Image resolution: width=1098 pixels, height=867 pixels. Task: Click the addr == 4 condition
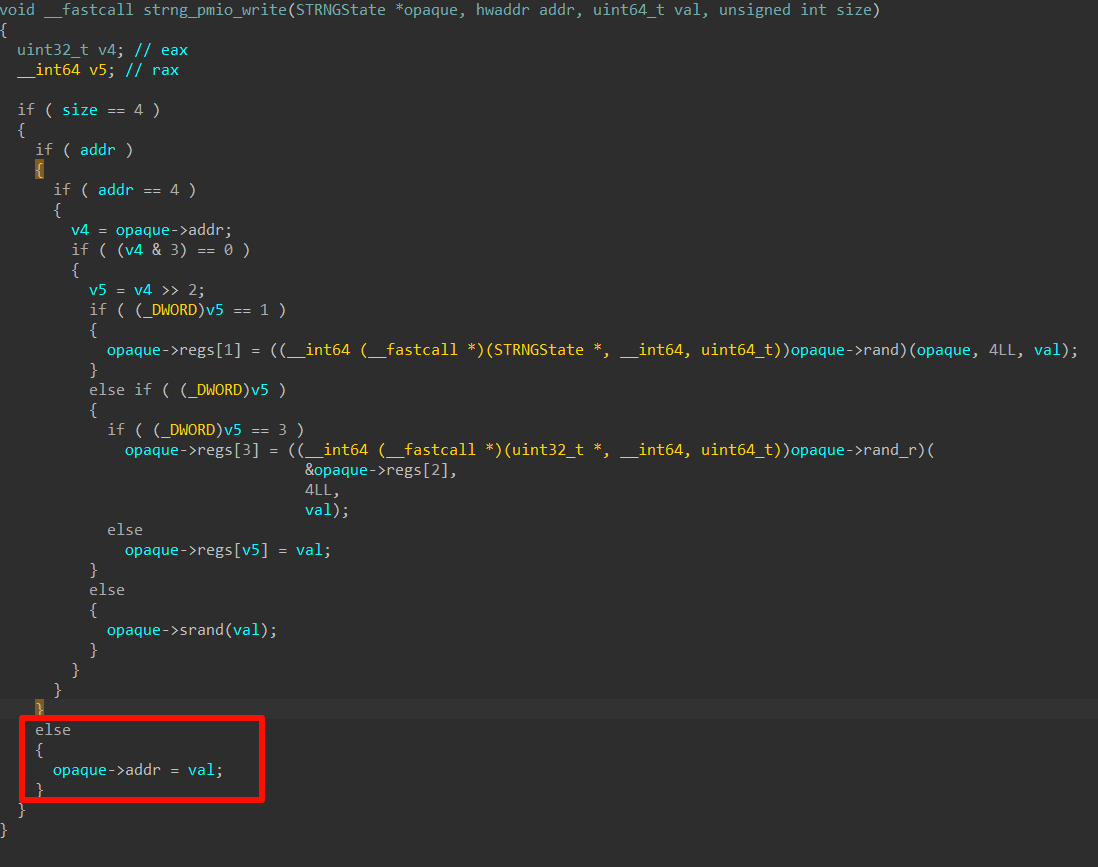pyautogui.click(x=133, y=190)
